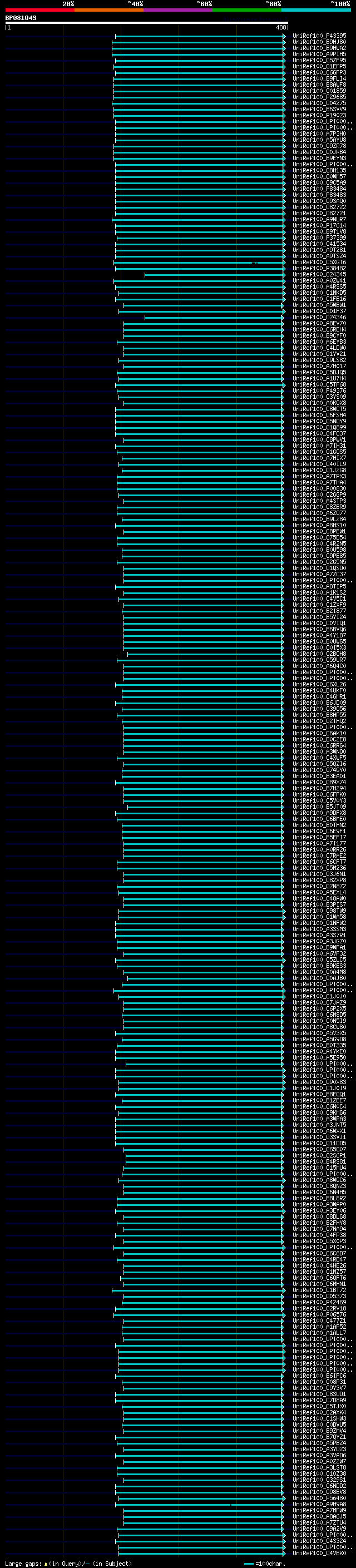Select label UniRef100_P49376
This screenshot has height=1568, width=356.
(x=319, y=391)
